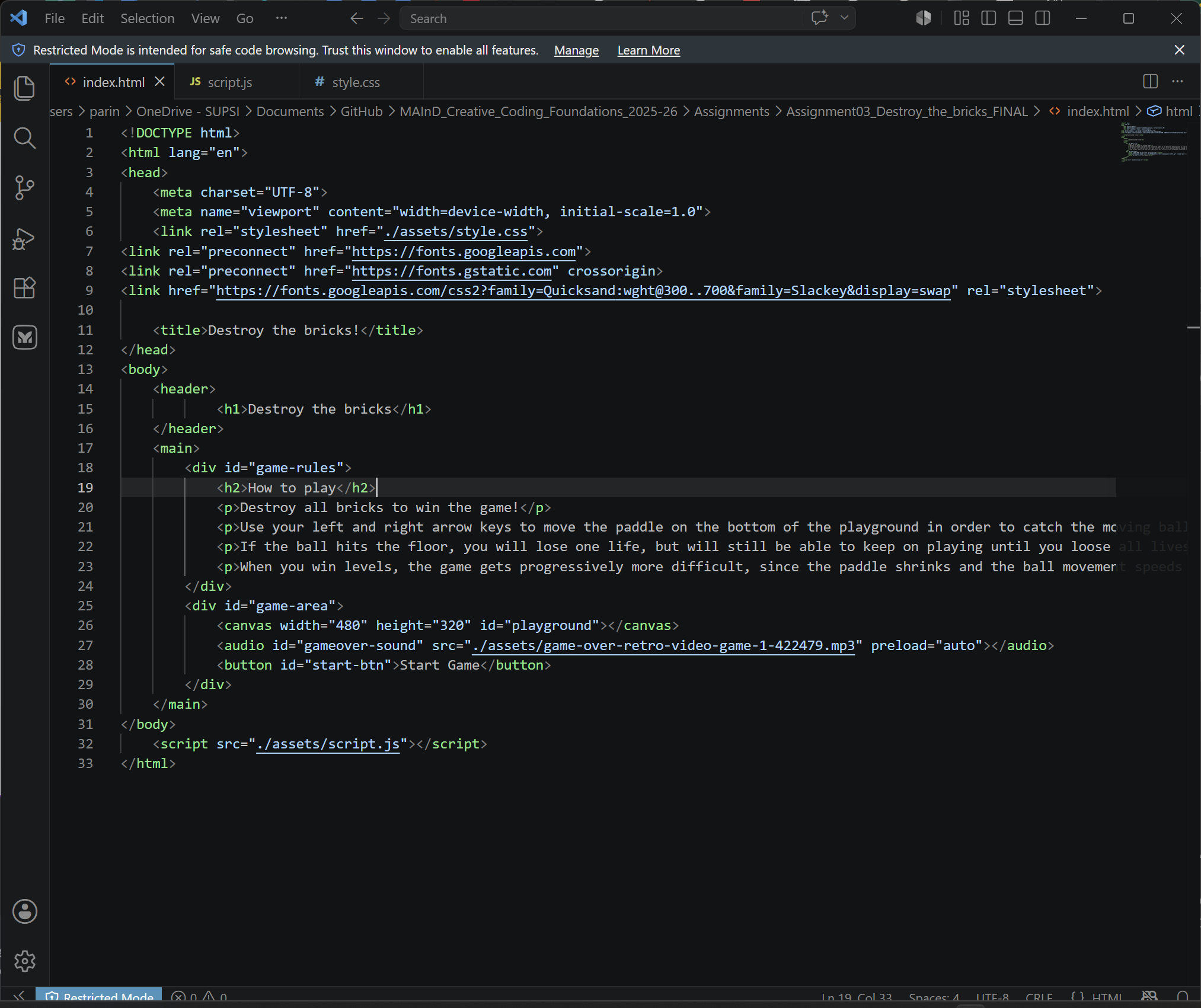Change UTF-8 encoding in status bar
Viewport: 1201px width, 1008px height.
[992, 997]
